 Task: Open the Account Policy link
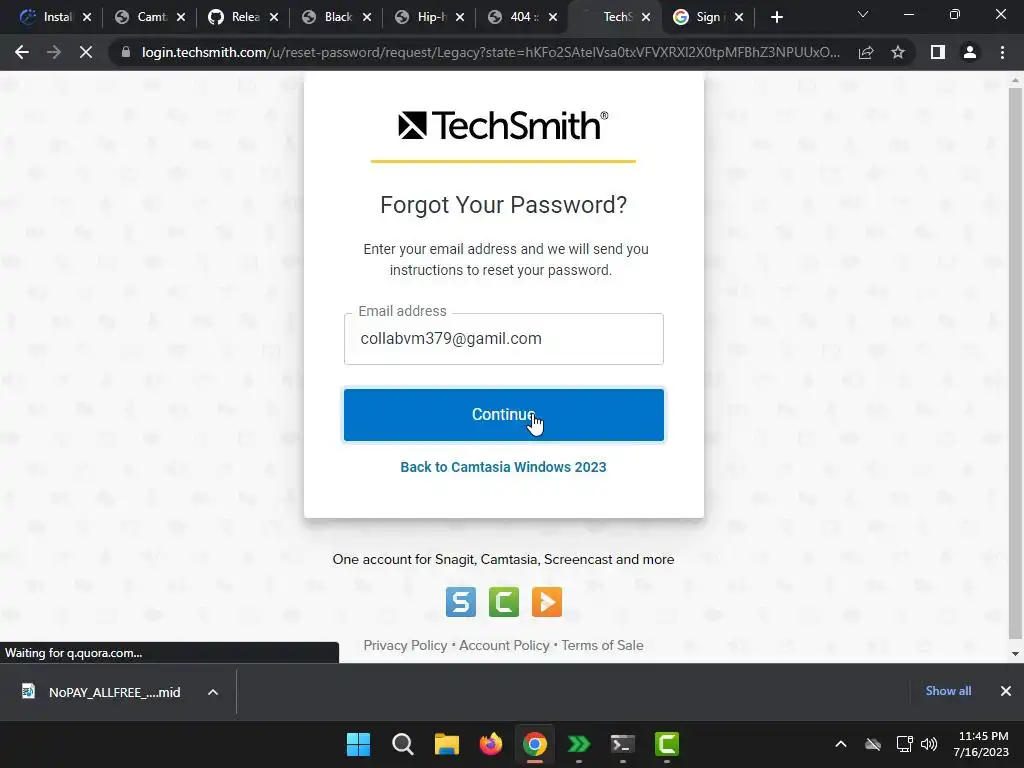504,645
